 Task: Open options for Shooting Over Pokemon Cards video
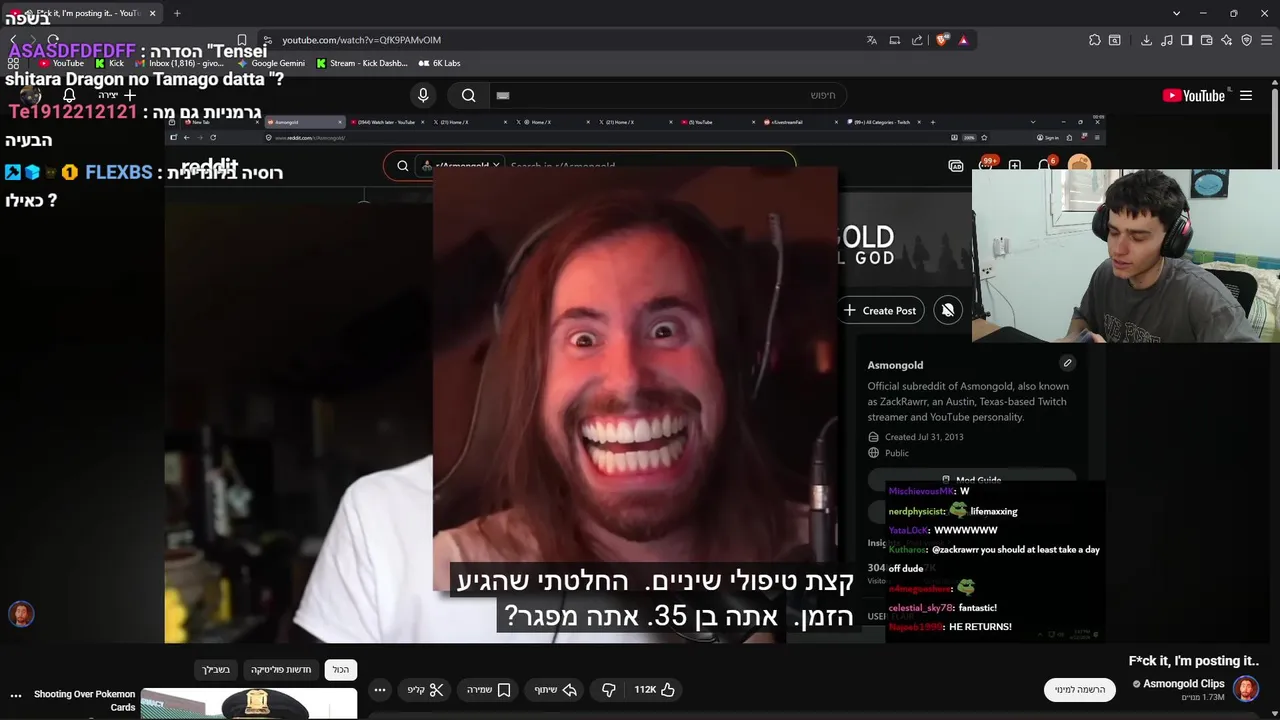16,695
